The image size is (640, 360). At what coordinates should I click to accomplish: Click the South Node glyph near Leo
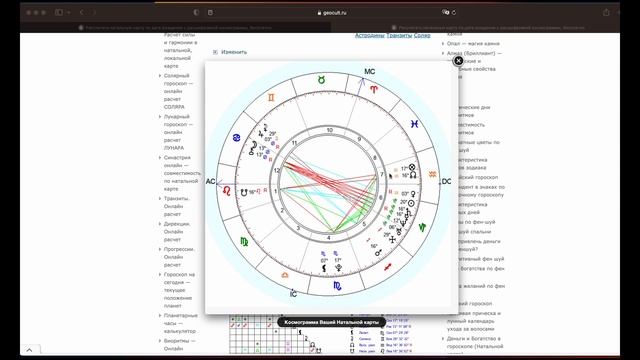point(244,192)
